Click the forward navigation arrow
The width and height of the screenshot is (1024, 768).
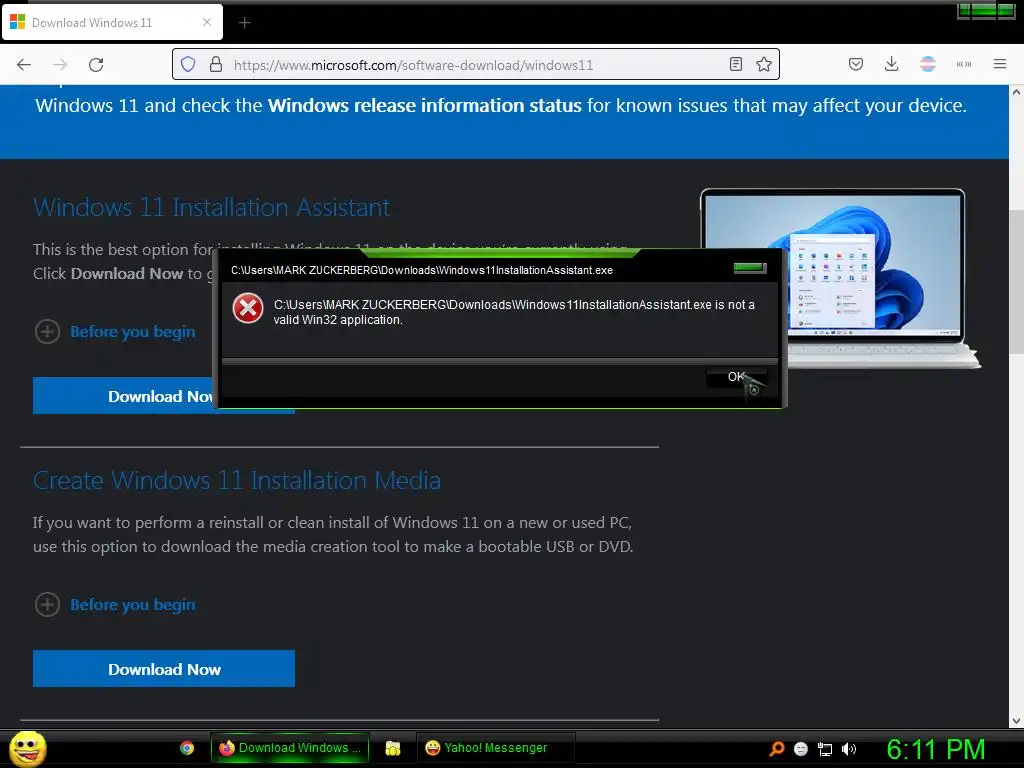(60, 65)
